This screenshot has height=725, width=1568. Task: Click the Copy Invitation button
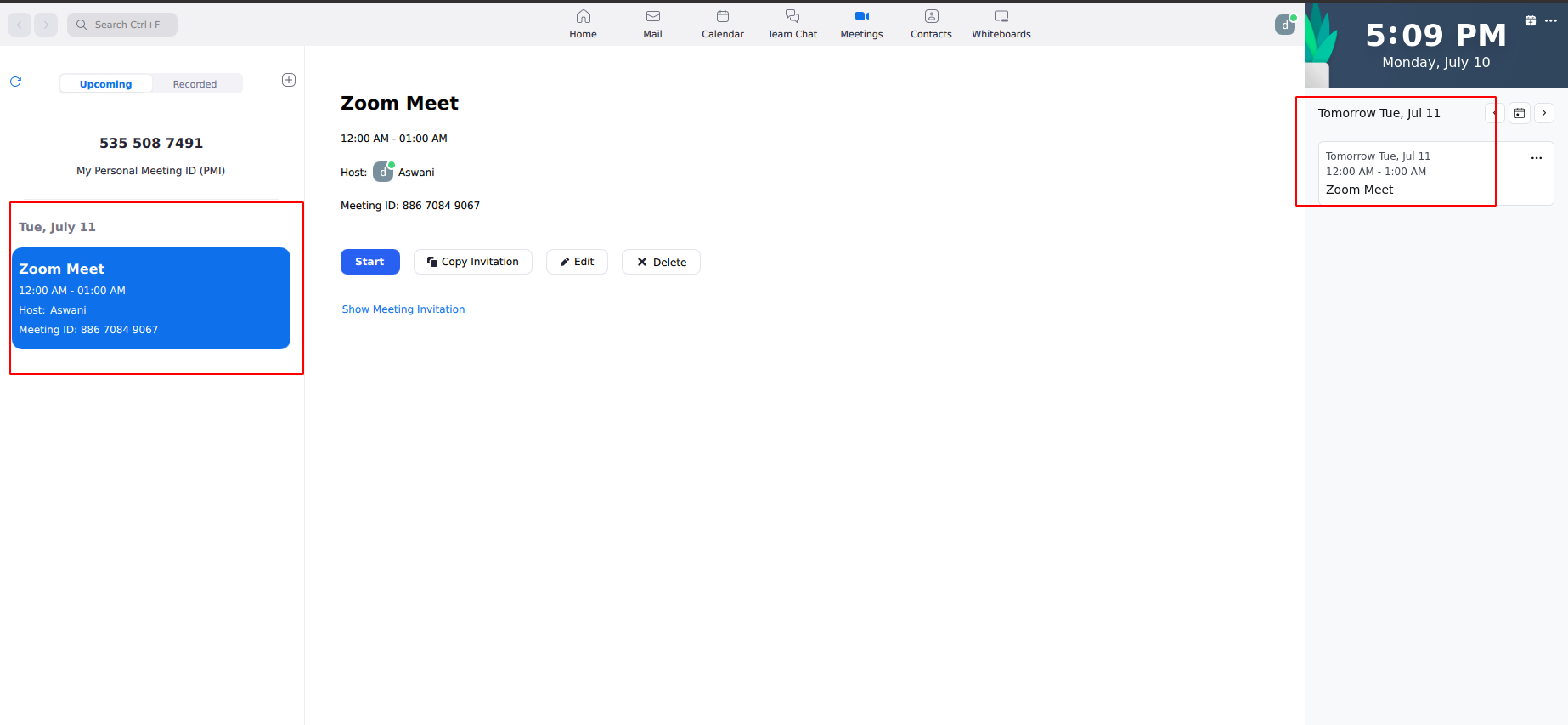point(473,262)
